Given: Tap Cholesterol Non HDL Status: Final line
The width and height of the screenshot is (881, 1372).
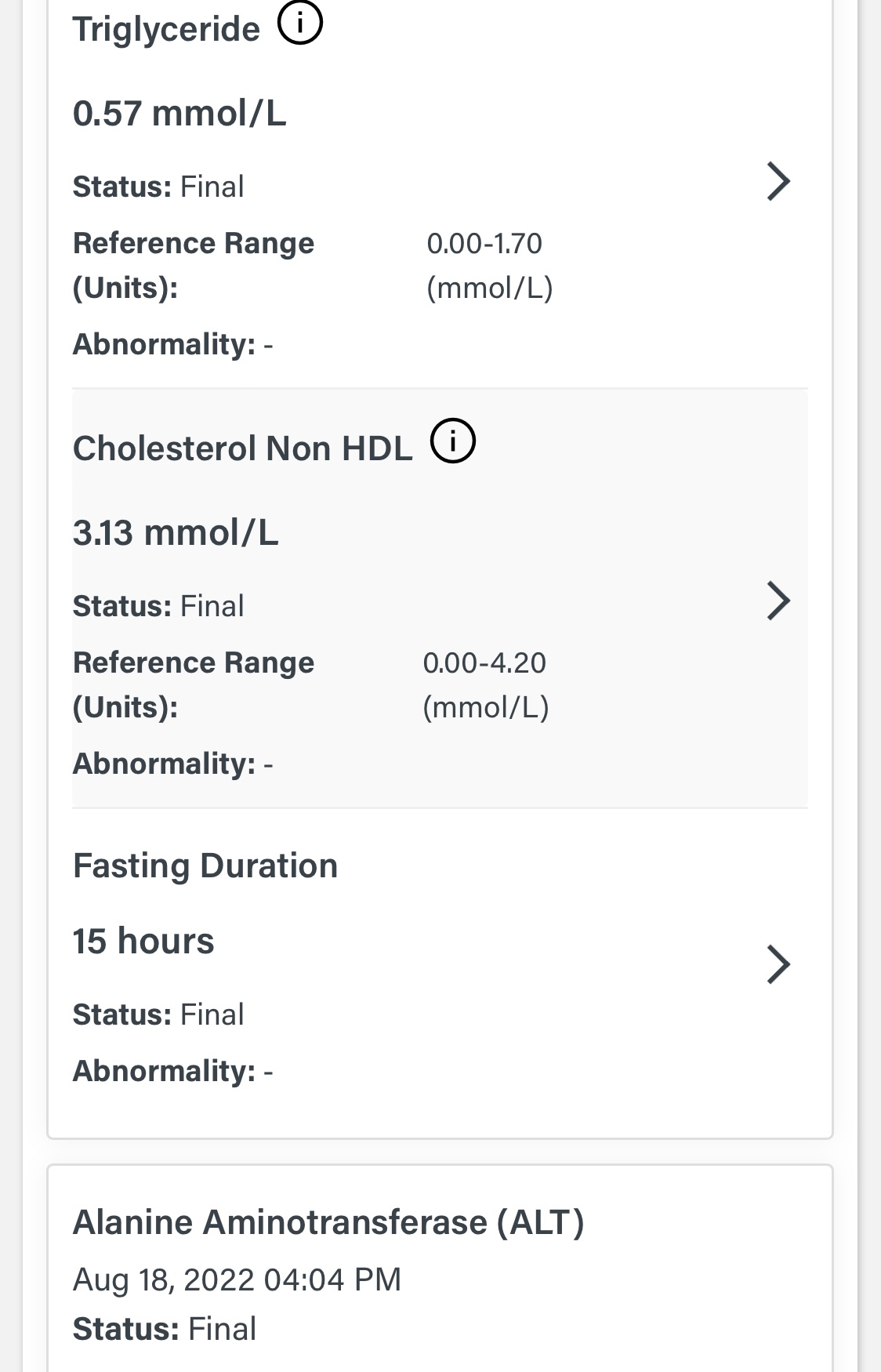Looking at the screenshot, I should tap(158, 607).
